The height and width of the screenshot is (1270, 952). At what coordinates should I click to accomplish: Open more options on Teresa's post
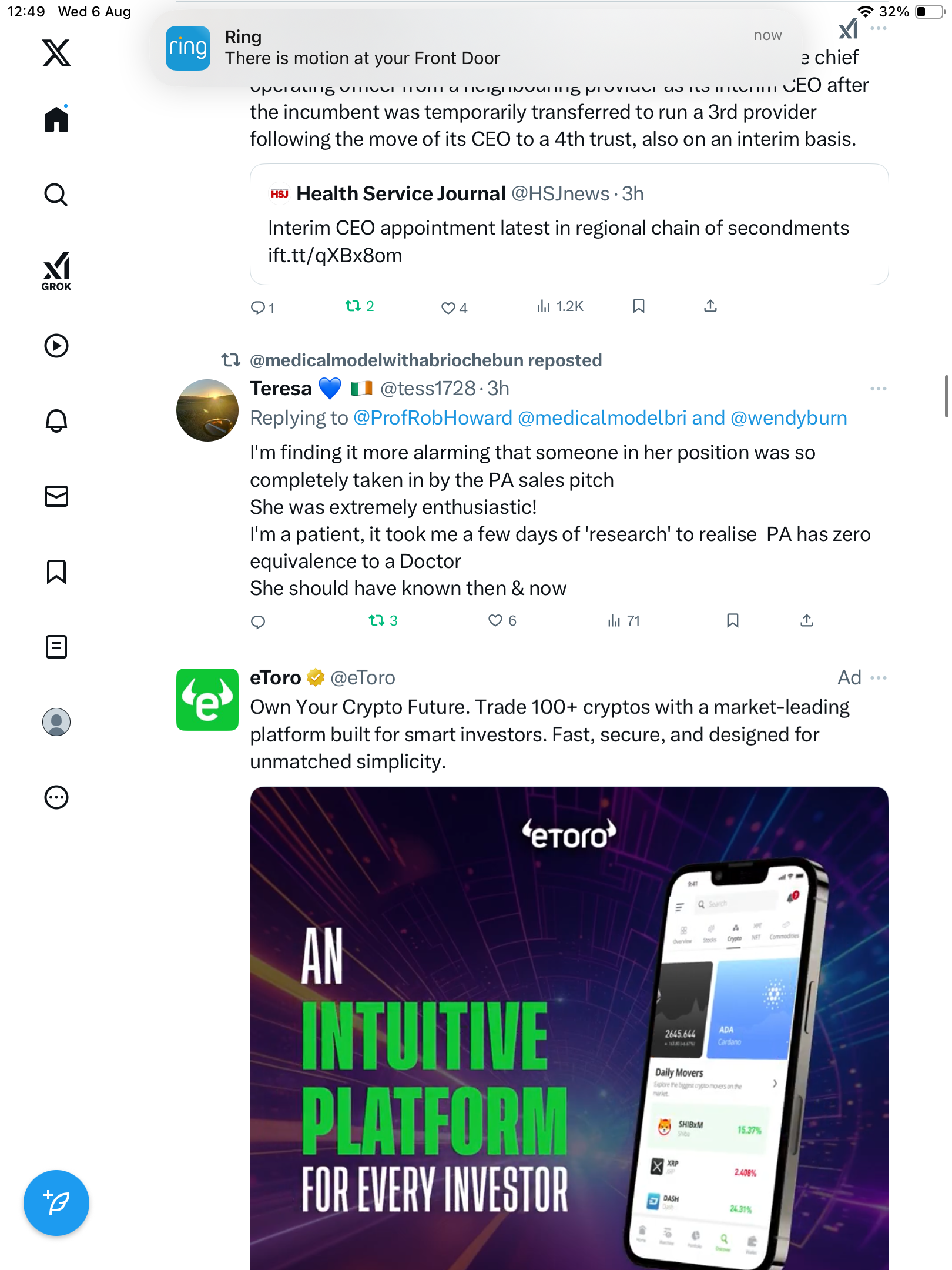878,389
